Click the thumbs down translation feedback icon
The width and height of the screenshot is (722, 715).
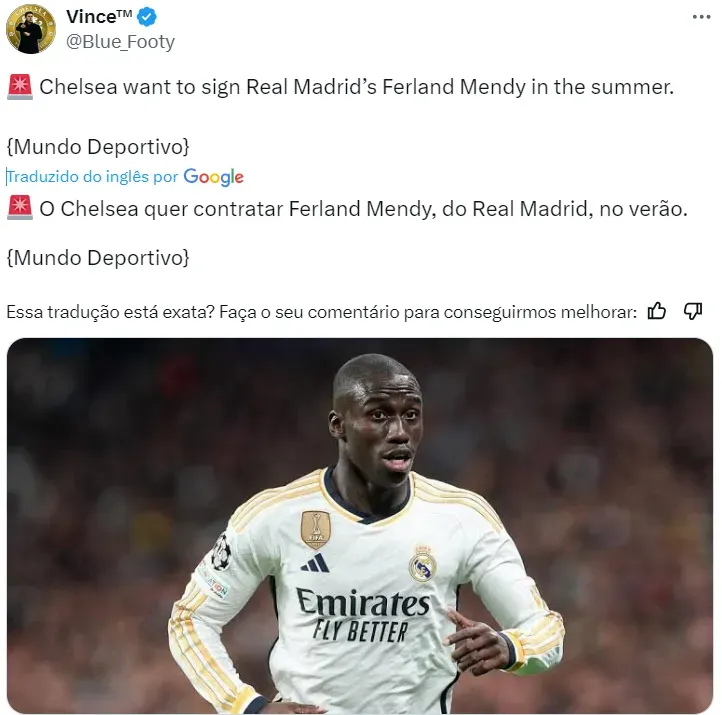693,311
